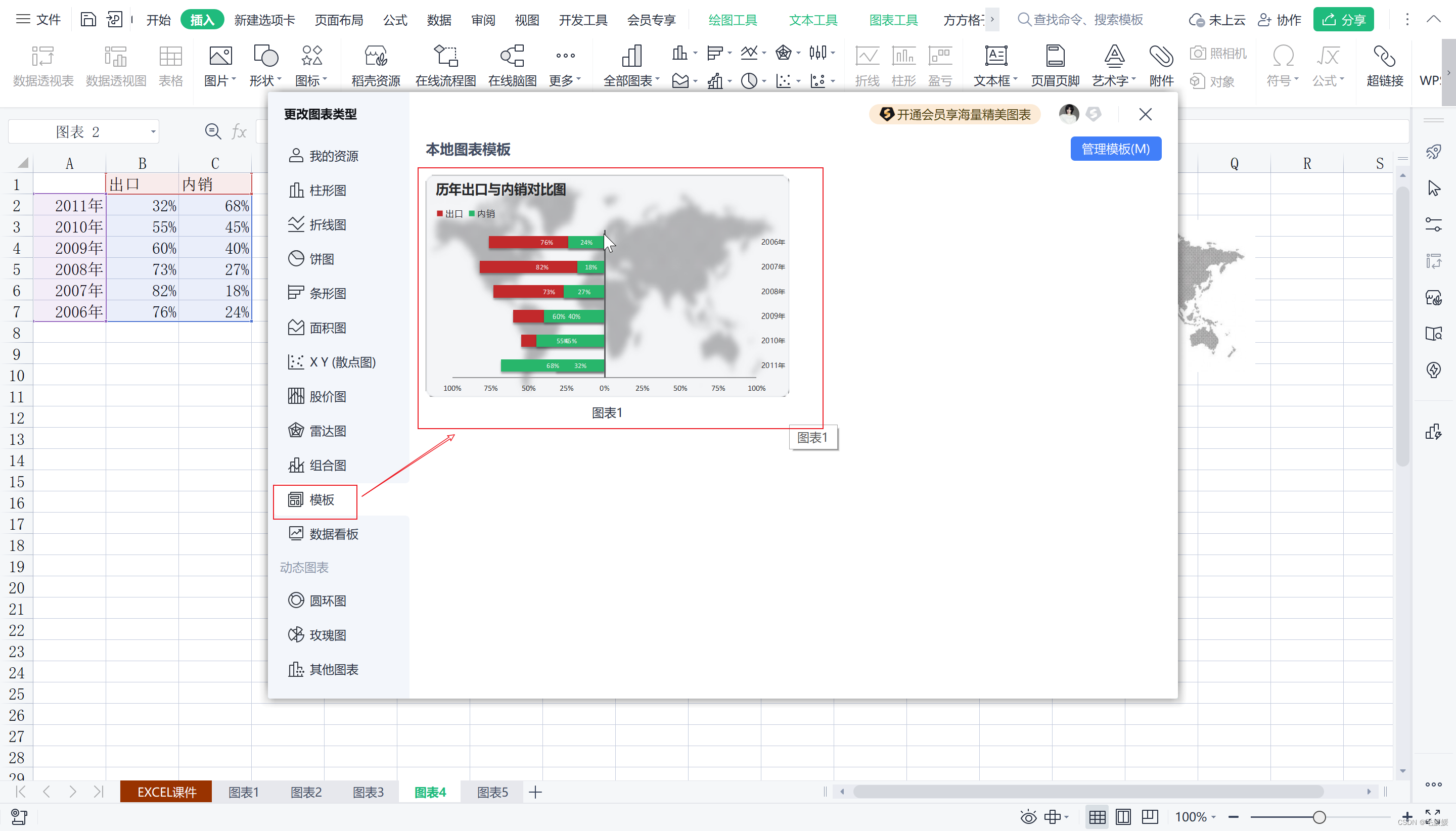Expand line chart dropdown in ribbon
The image size is (1456, 831).
(x=764, y=53)
